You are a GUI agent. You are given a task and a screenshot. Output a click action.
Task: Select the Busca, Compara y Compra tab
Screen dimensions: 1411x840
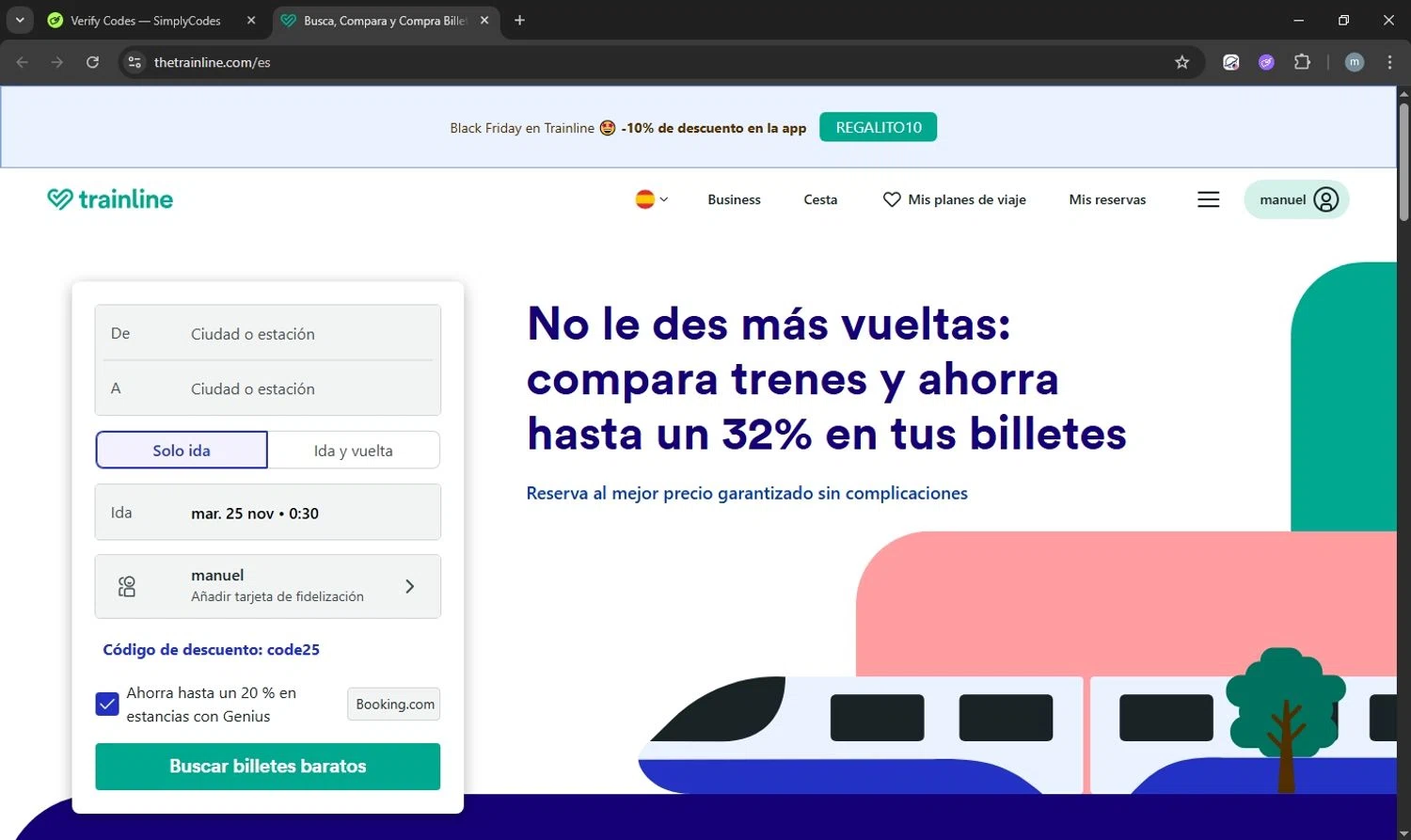click(385, 21)
